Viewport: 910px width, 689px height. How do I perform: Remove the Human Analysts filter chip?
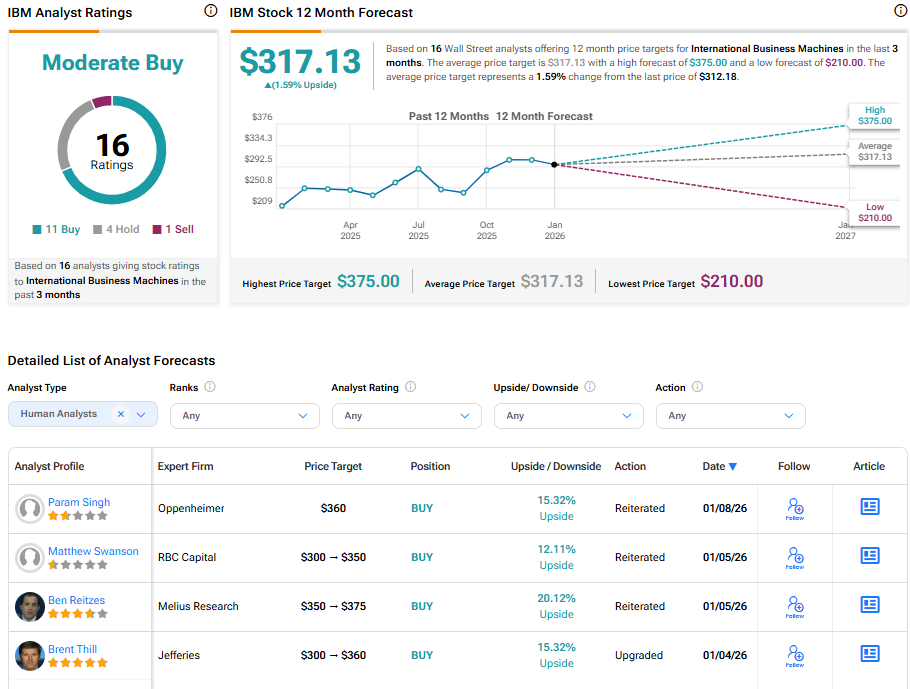(x=121, y=414)
